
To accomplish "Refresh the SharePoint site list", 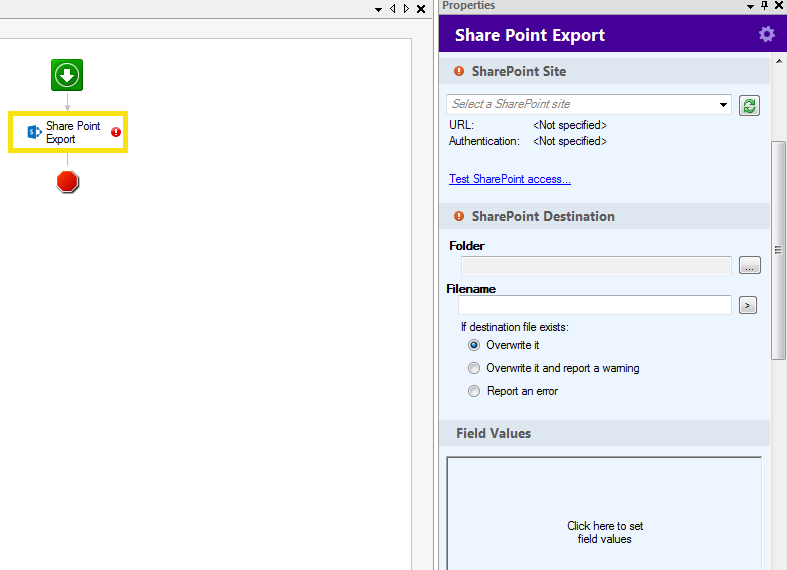I will [x=749, y=106].
